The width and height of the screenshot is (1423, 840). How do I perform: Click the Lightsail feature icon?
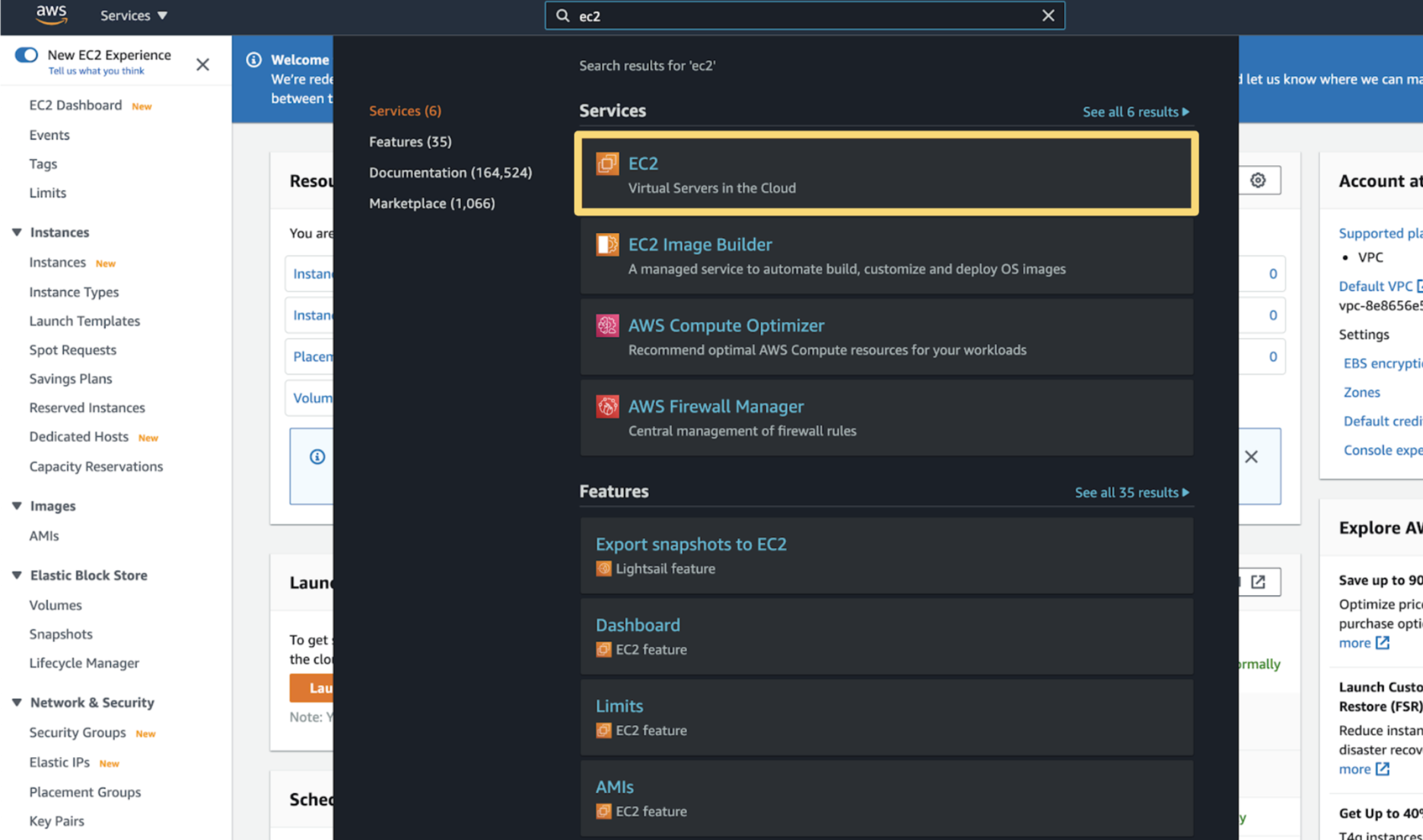[x=603, y=568]
